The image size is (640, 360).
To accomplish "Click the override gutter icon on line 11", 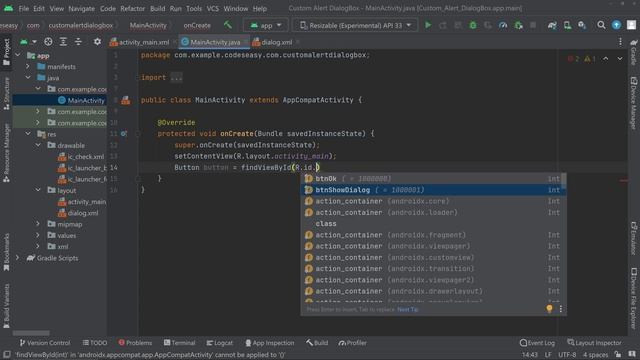I will pos(124,133).
